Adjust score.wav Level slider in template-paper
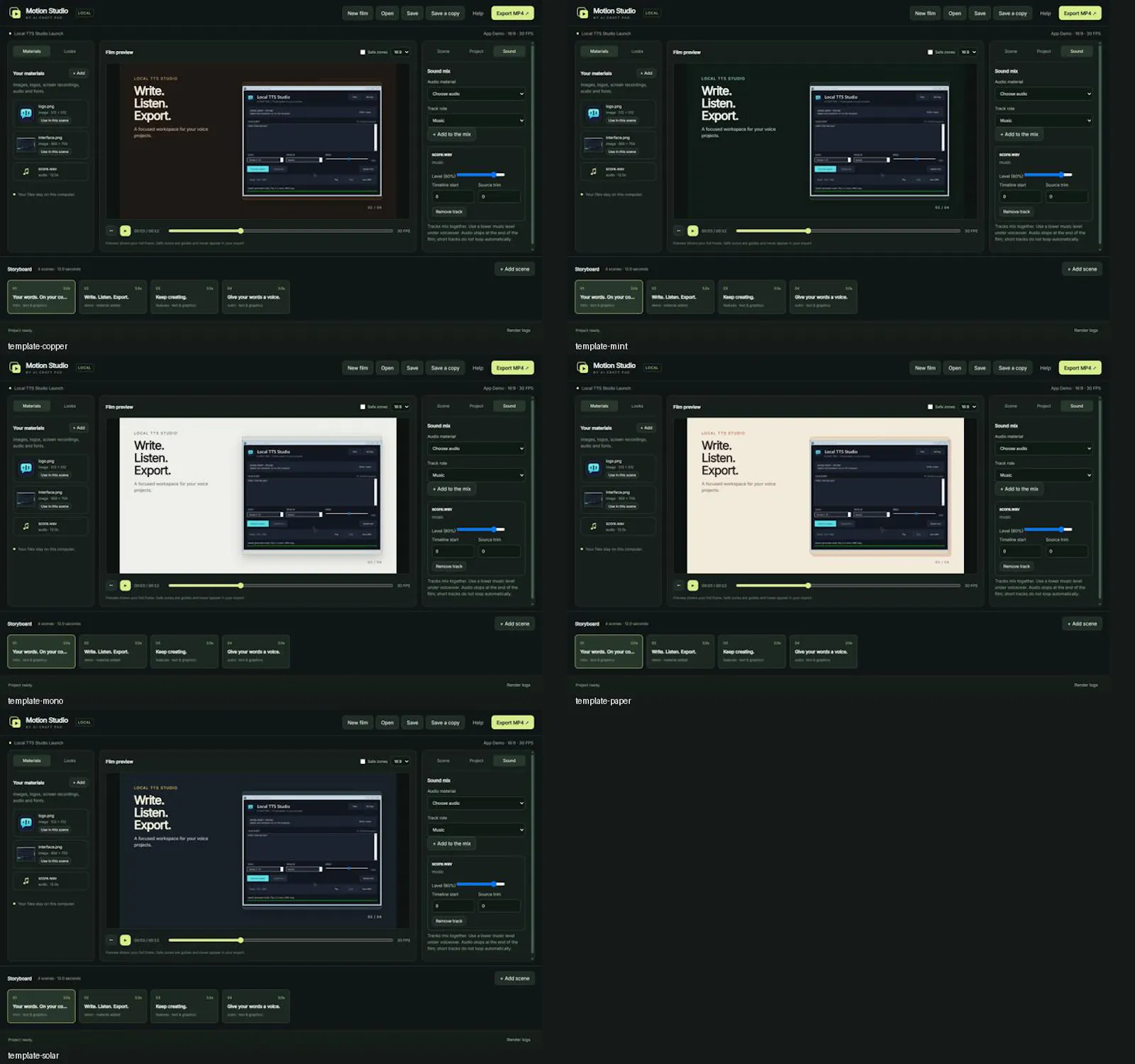Screen dimensions: 1135x1064 tap(1048, 529)
